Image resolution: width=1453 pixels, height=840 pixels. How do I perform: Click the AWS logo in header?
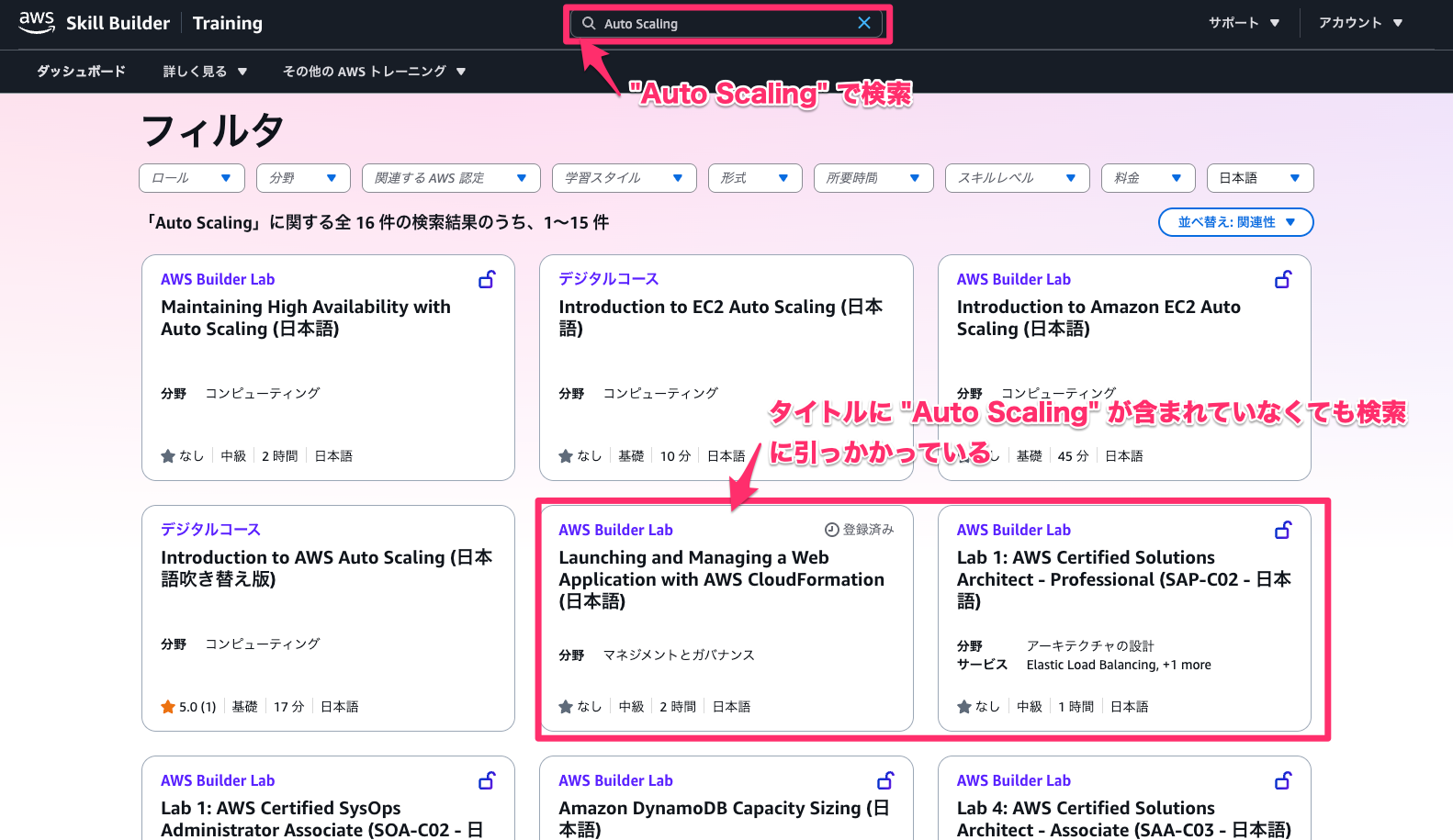[x=37, y=23]
